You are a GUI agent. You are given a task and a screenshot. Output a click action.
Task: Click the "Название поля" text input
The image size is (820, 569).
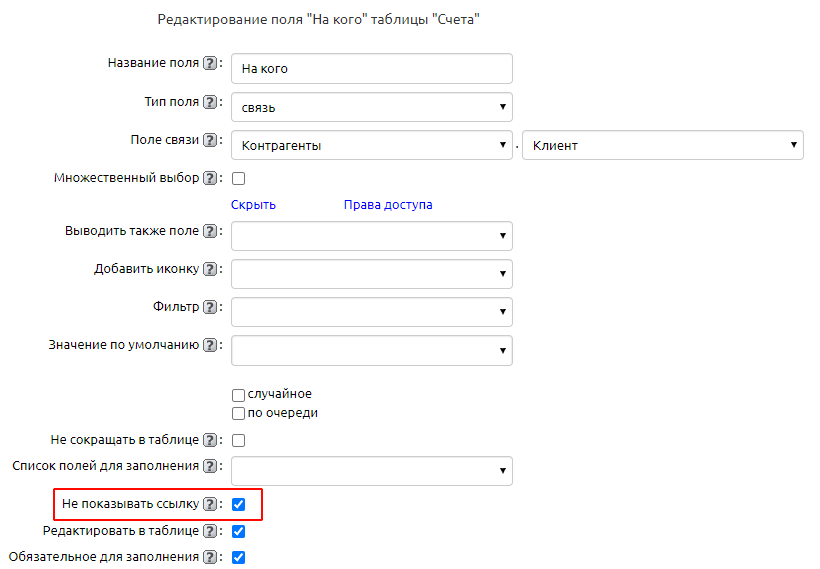(371, 69)
